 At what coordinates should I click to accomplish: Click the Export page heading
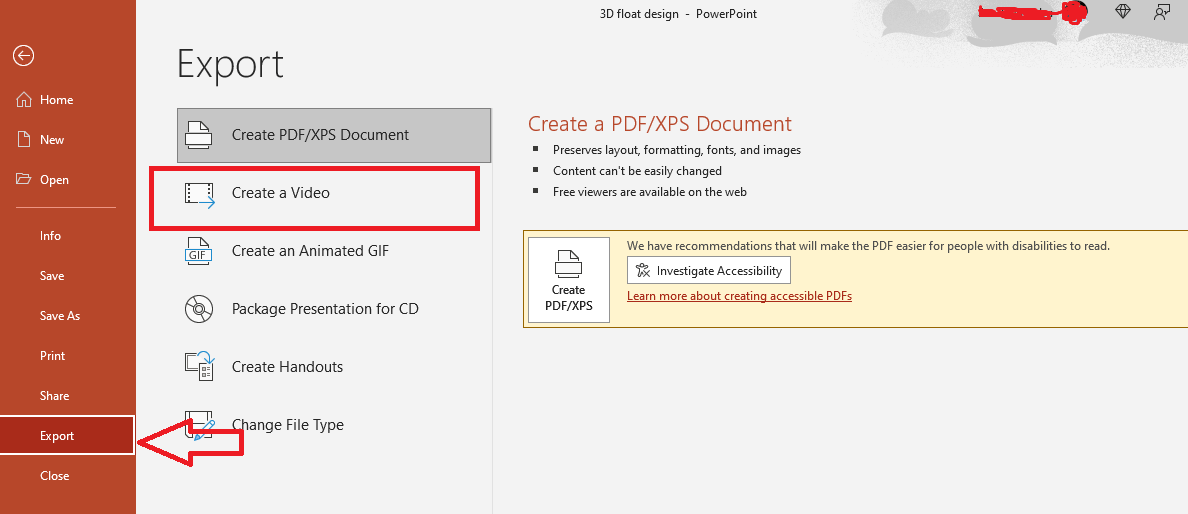(x=230, y=64)
